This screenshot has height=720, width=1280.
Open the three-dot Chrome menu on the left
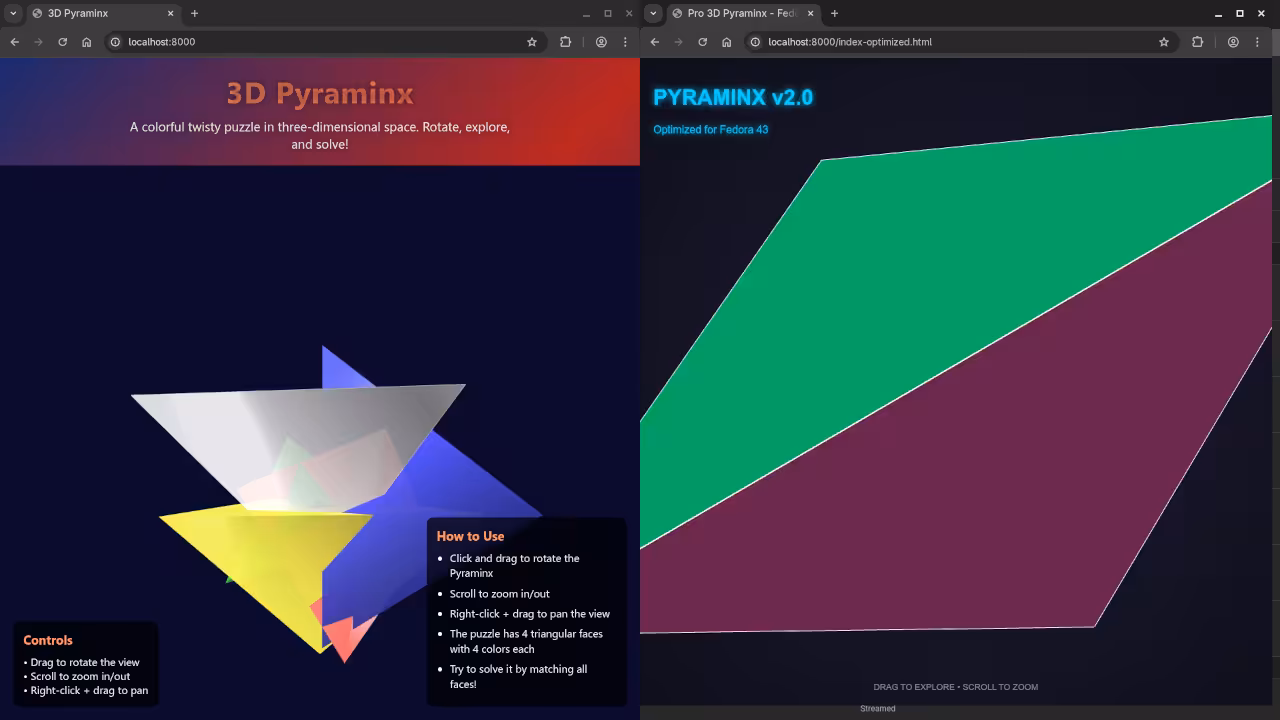[x=625, y=42]
